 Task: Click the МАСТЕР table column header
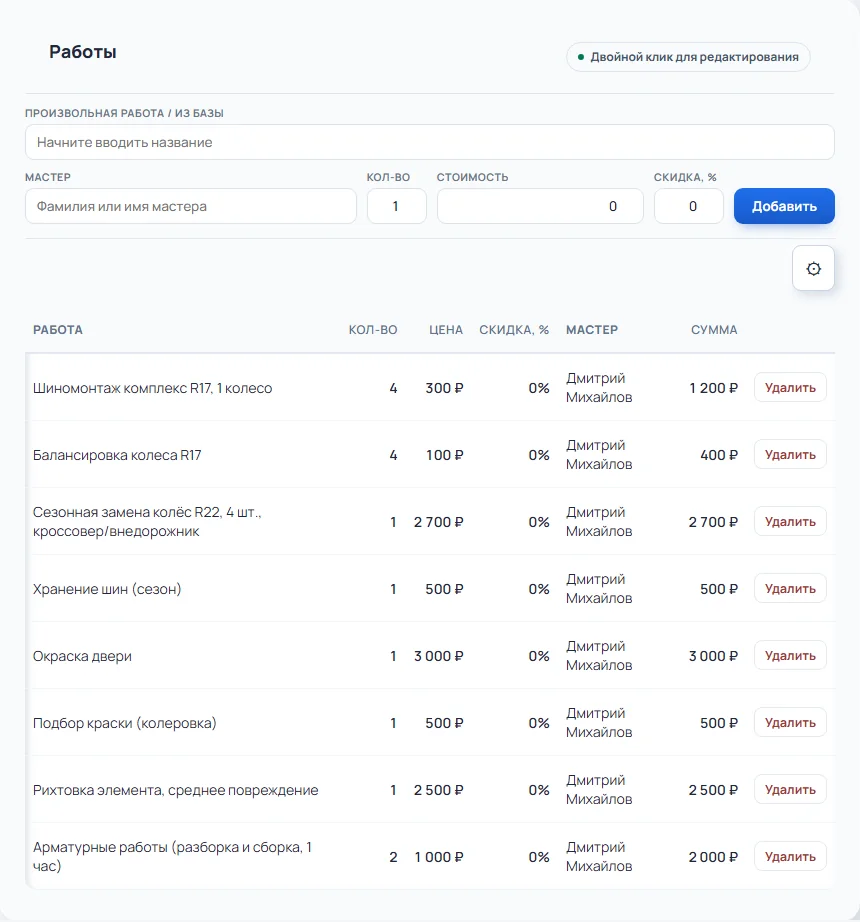tap(592, 330)
